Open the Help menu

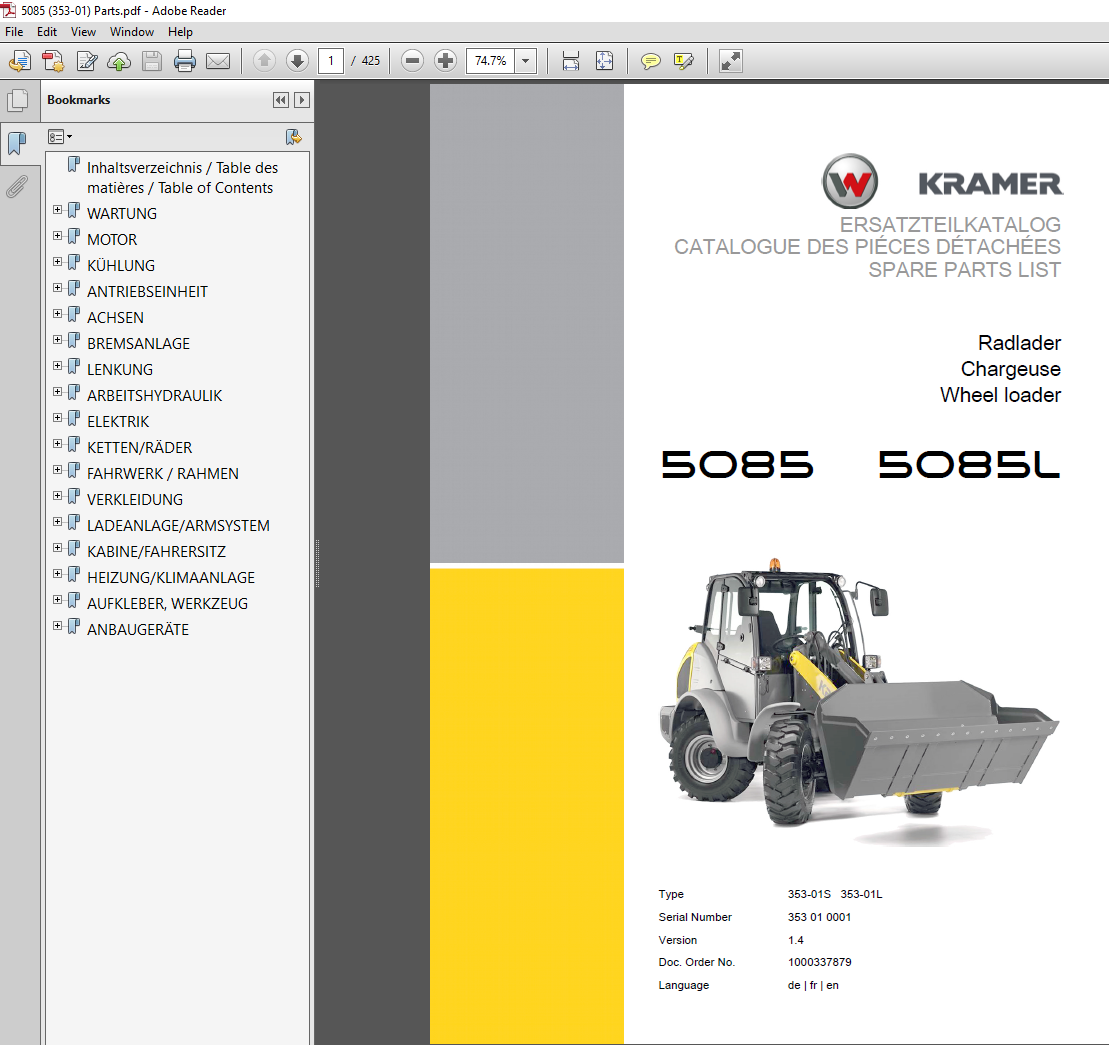(180, 32)
